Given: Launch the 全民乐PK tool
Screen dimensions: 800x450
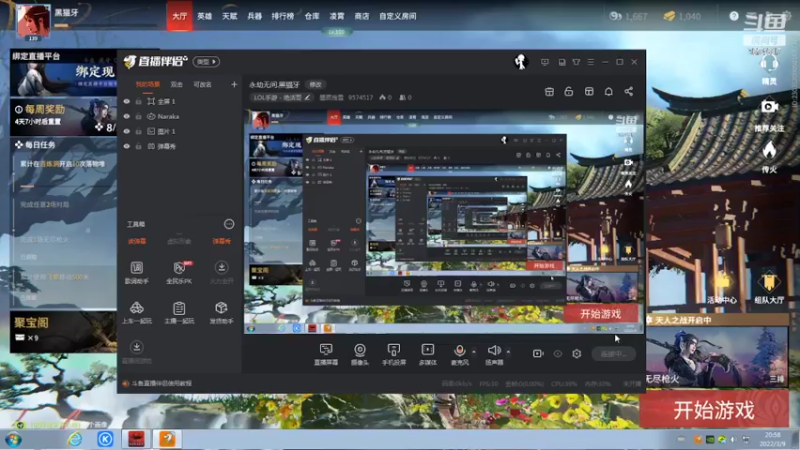Looking at the screenshot, I should pyautogui.click(x=179, y=272).
